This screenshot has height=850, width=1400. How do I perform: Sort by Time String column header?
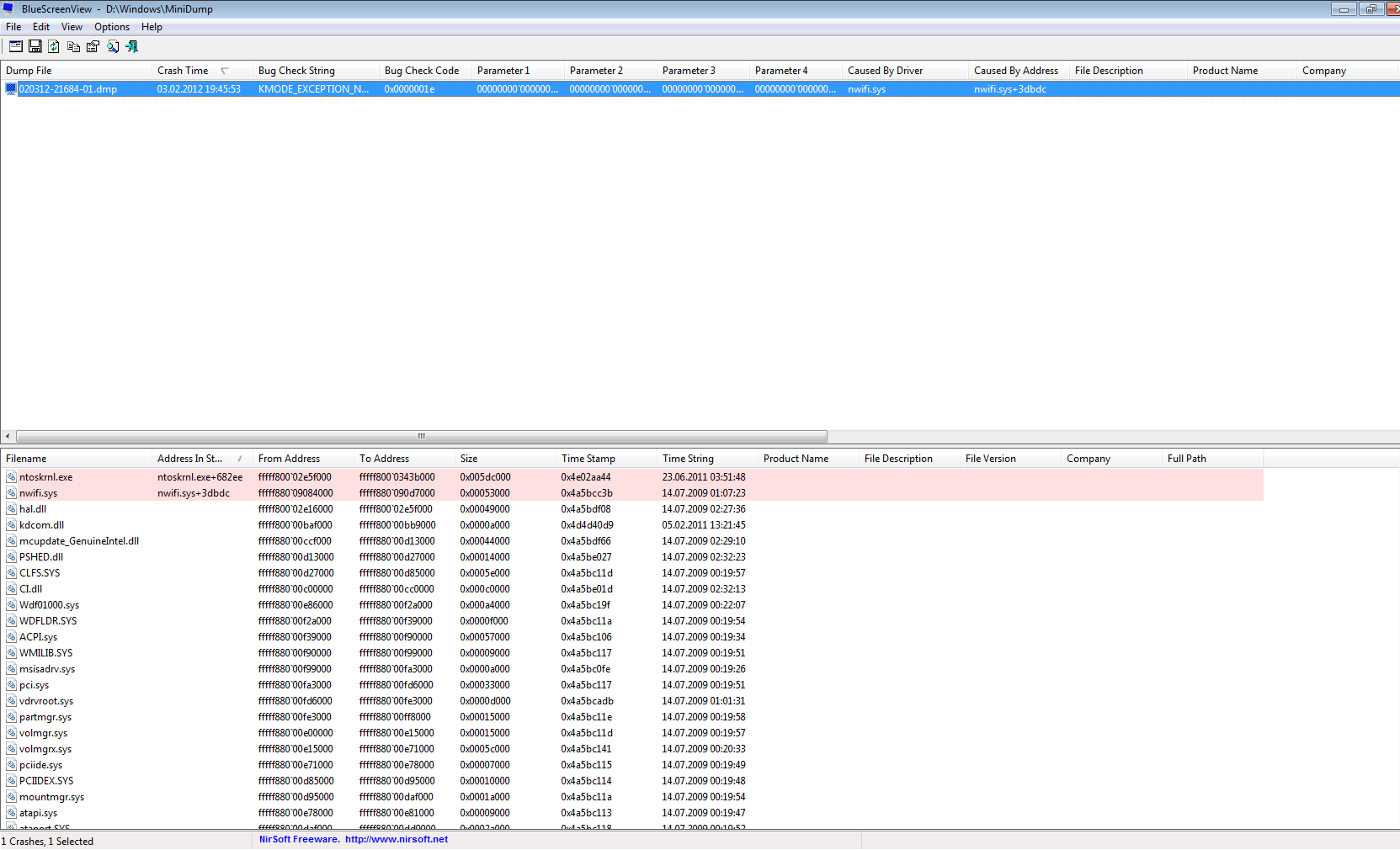[x=707, y=459]
